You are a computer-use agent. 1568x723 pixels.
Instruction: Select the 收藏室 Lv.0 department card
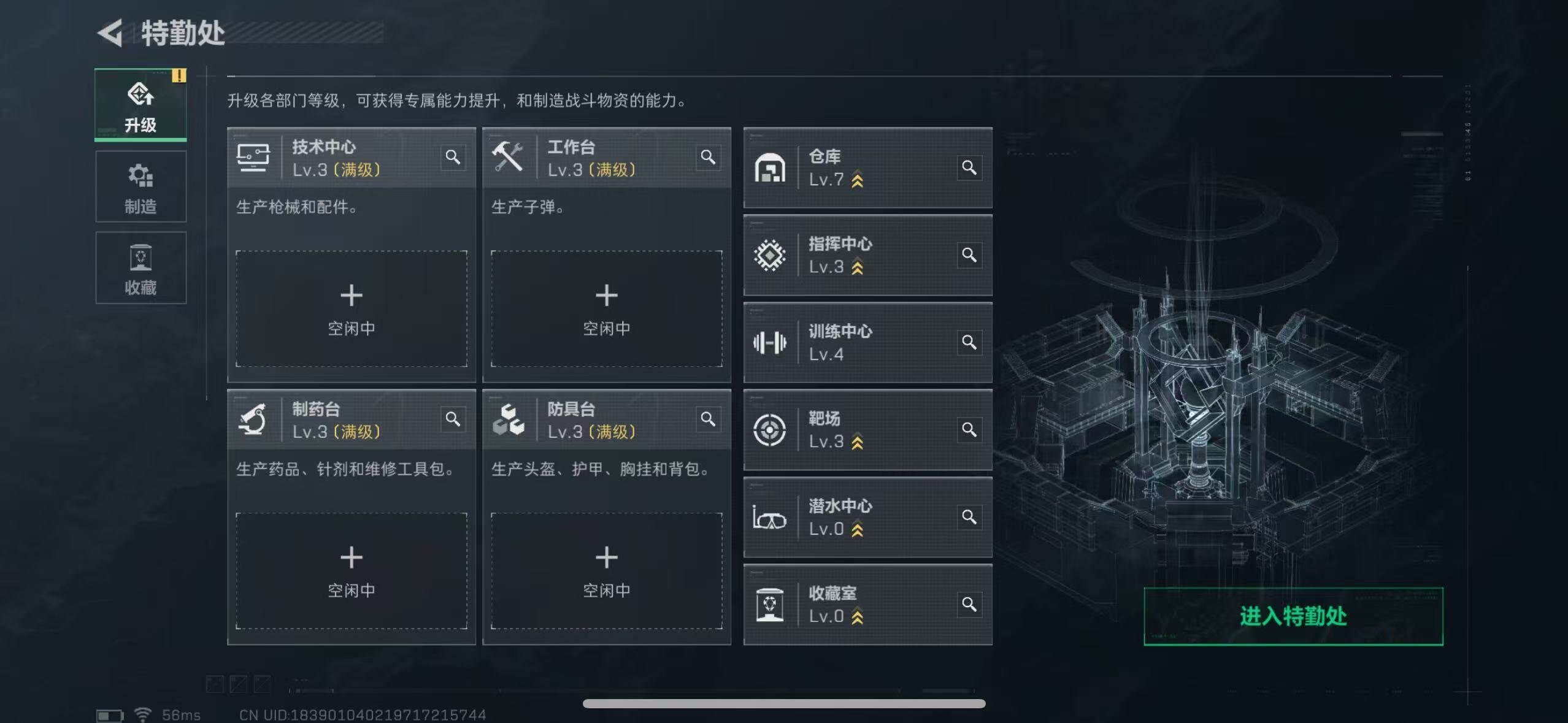tap(868, 605)
